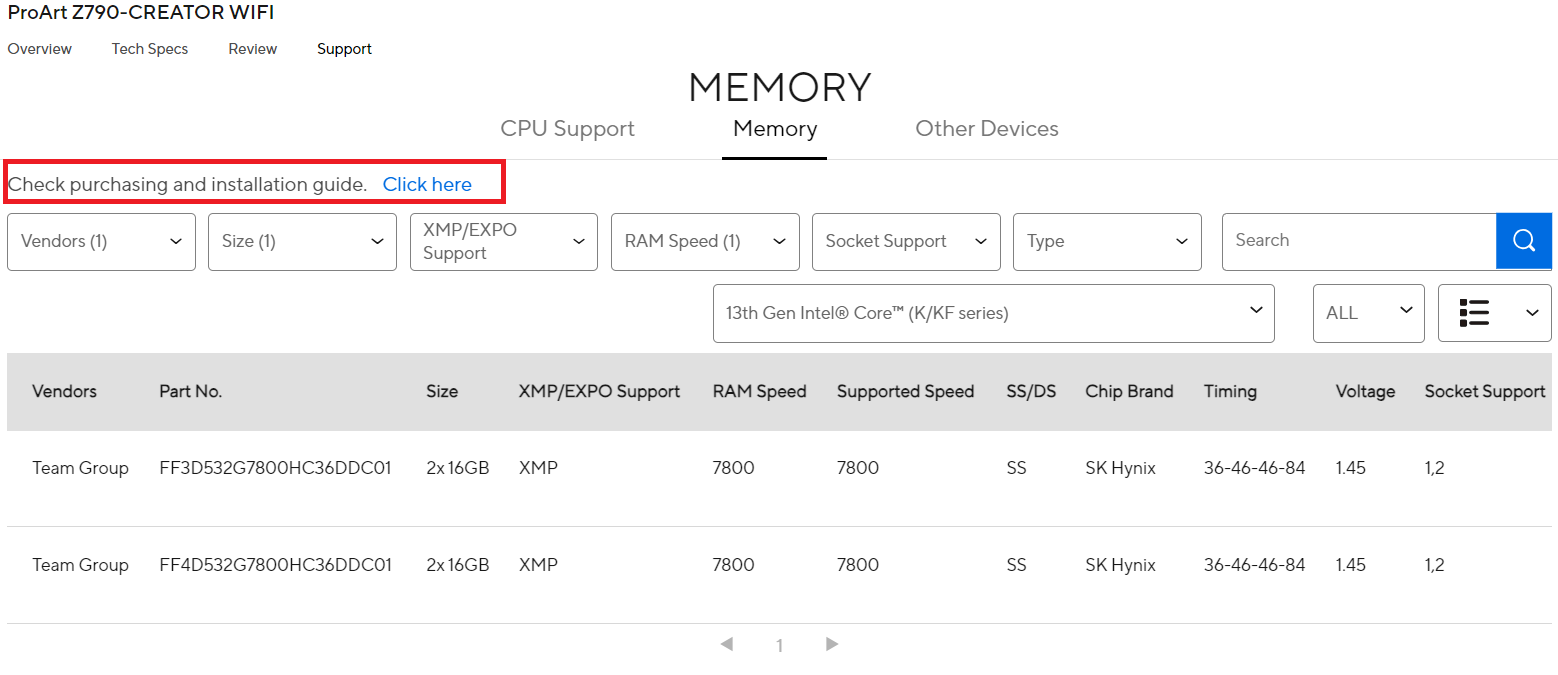1558x675 pixels.
Task: Expand Socket Support filter dropdown
Action: pos(906,241)
